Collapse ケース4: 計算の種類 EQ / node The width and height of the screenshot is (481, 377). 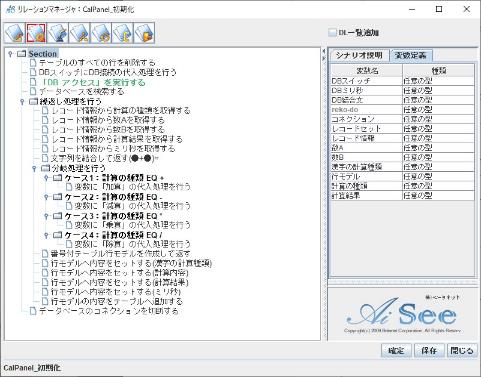[x=46, y=235]
